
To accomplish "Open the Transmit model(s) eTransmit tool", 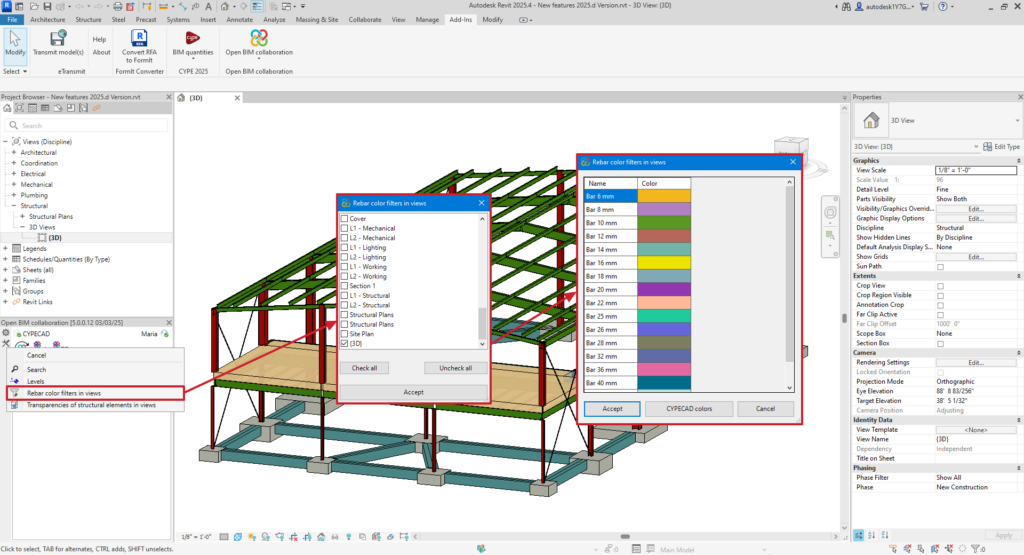I will click(x=58, y=43).
